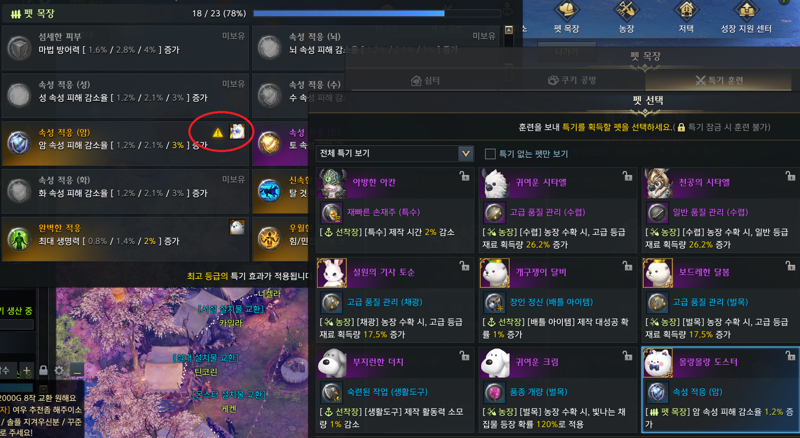Click the 몰랑몰랑 도스터 pet portrait
The width and height of the screenshot is (800, 438).
pyautogui.click(x=658, y=363)
